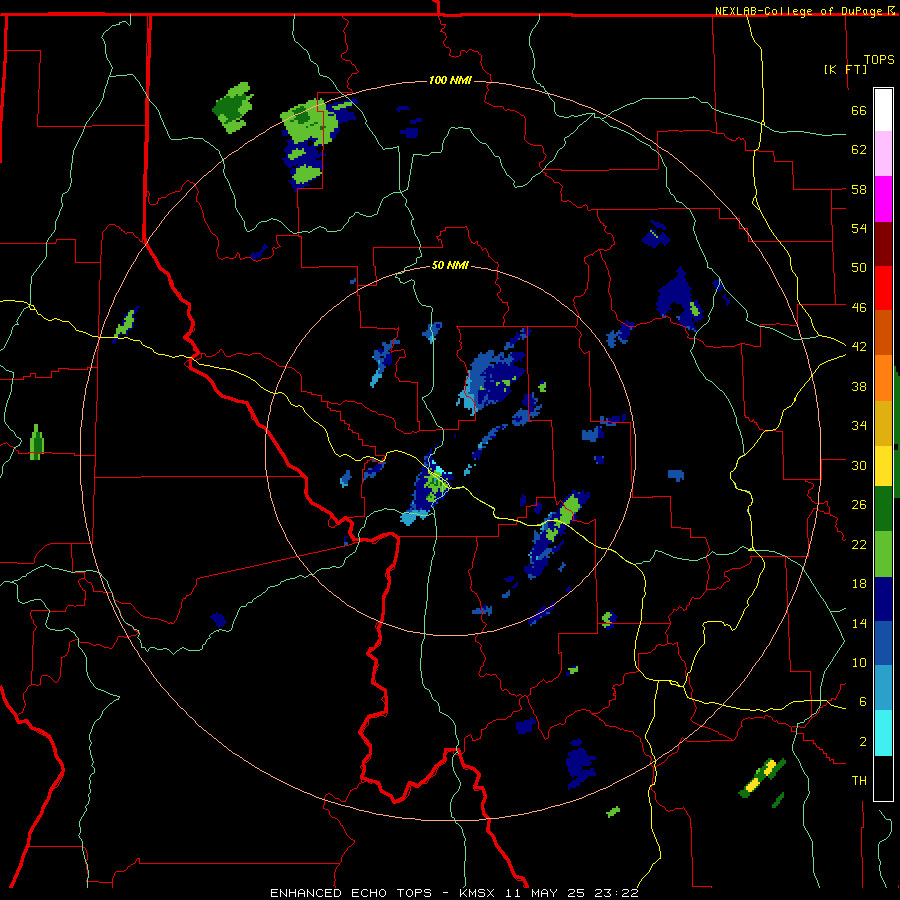Click the navy blue legend swatch
This screenshot has height=900, width=900.
pyautogui.click(x=883, y=599)
